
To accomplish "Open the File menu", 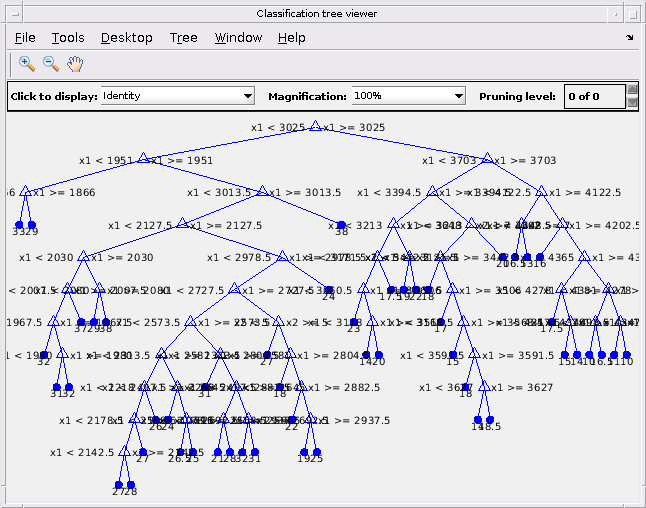I will click(x=25, y=38).
